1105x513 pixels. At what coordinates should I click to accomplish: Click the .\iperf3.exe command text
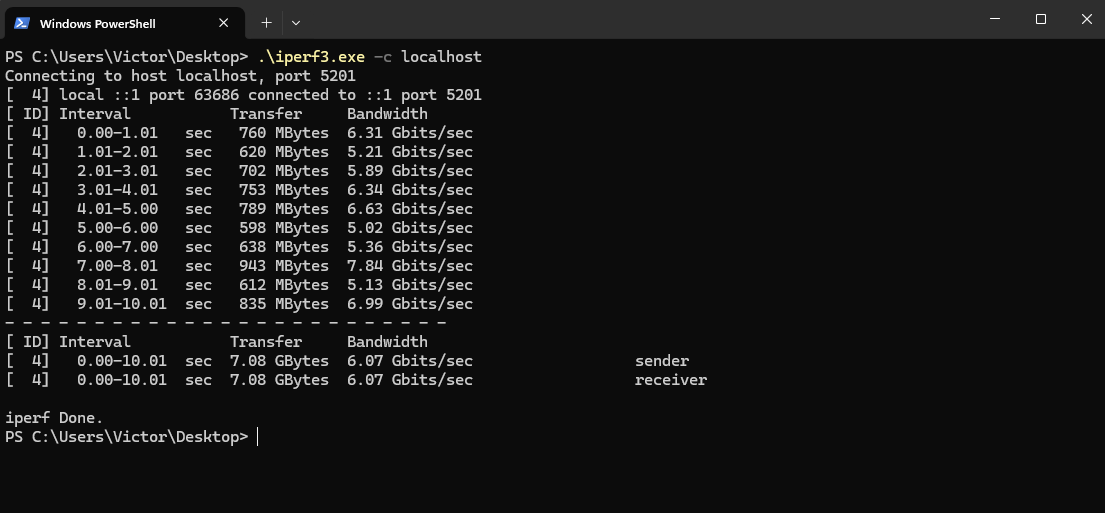pyautogui.click(x=310, y=57)
